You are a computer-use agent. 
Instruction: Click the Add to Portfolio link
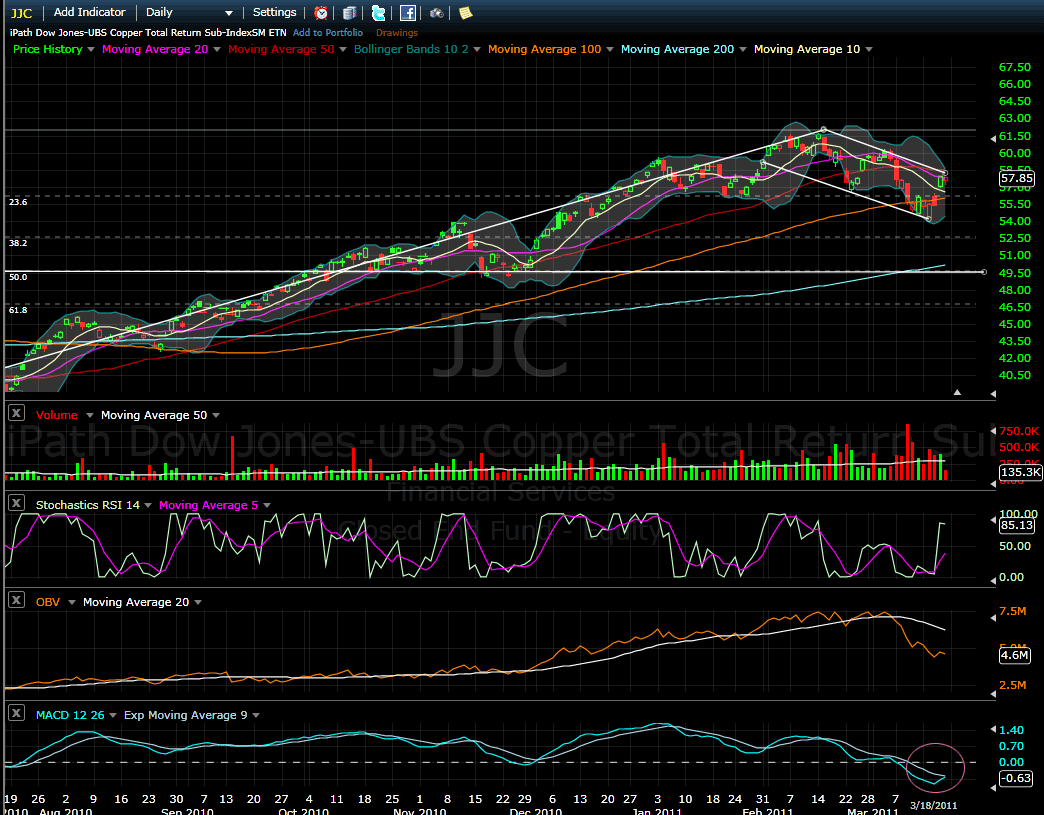coord(328,33)
